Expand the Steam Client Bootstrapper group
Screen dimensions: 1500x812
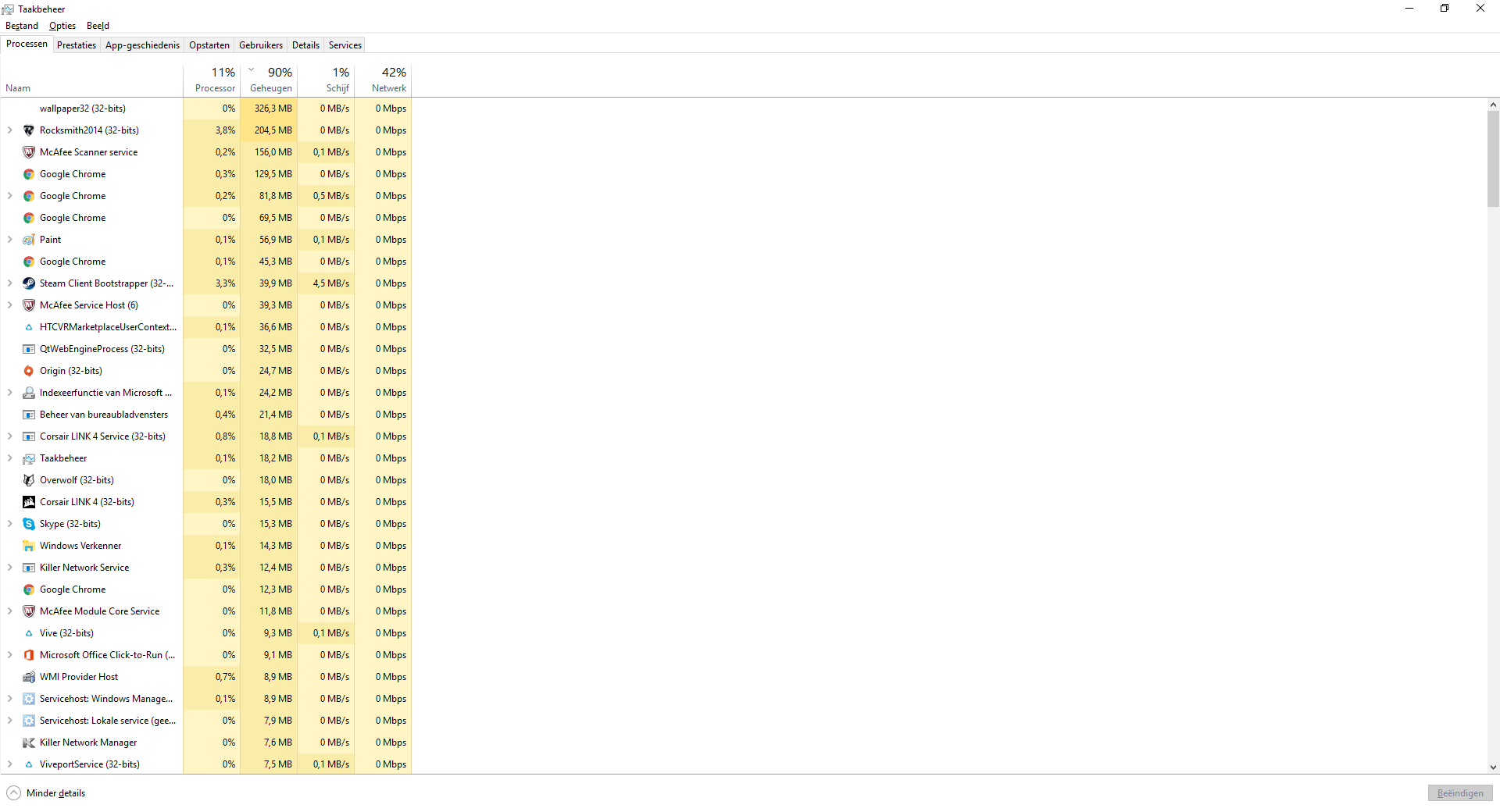click(x=9, y=283)
